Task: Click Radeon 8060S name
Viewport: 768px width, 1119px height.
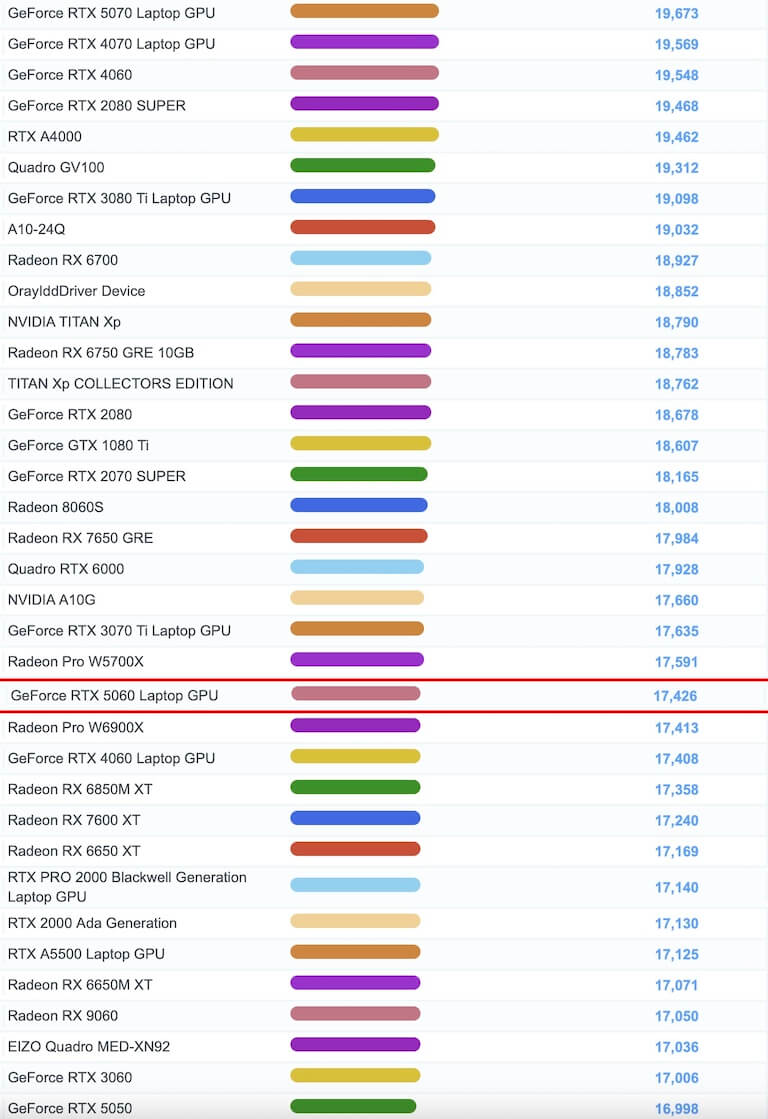Action: tap(56, 507)
